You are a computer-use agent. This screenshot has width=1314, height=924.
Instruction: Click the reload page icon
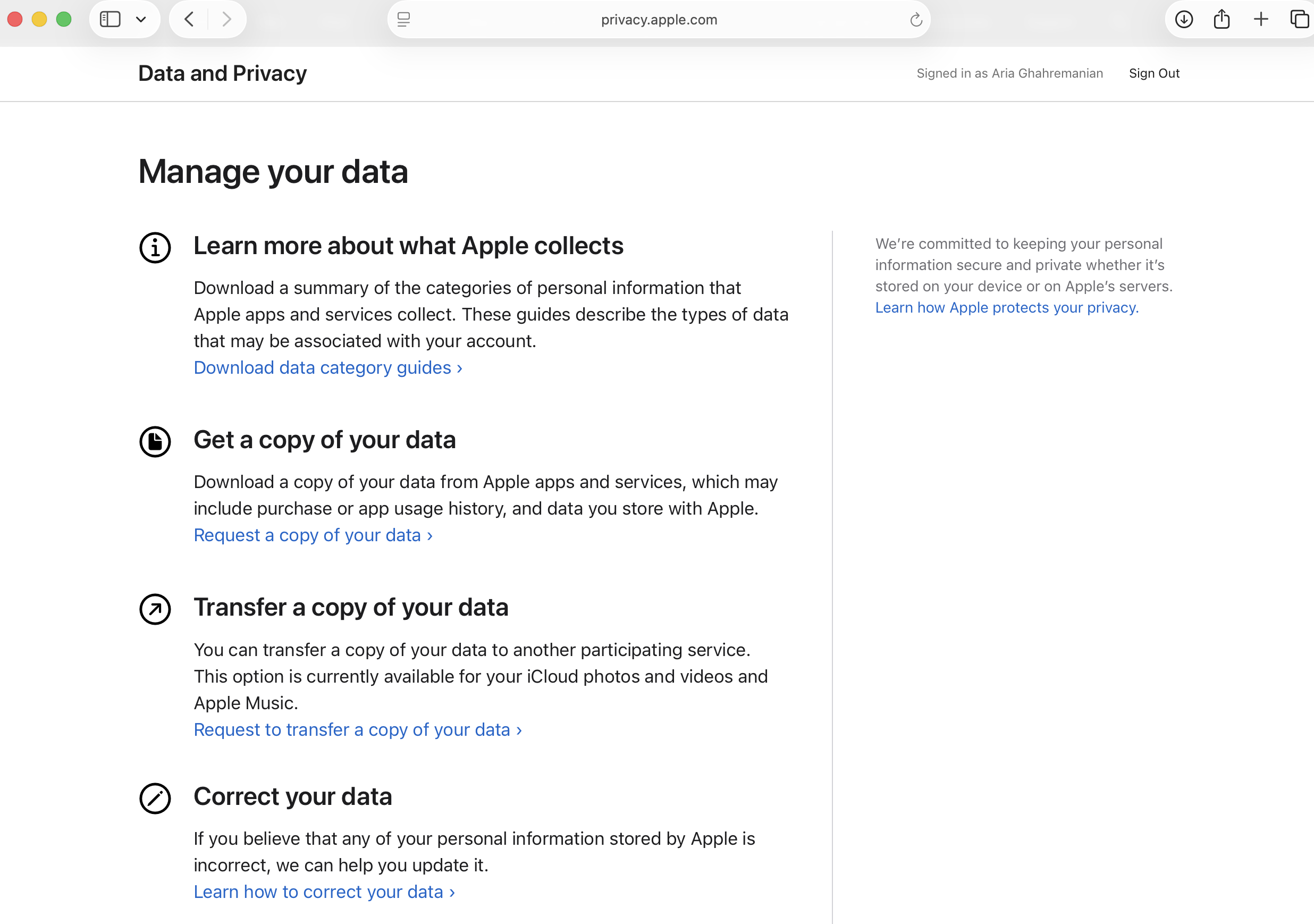(916, 20)
